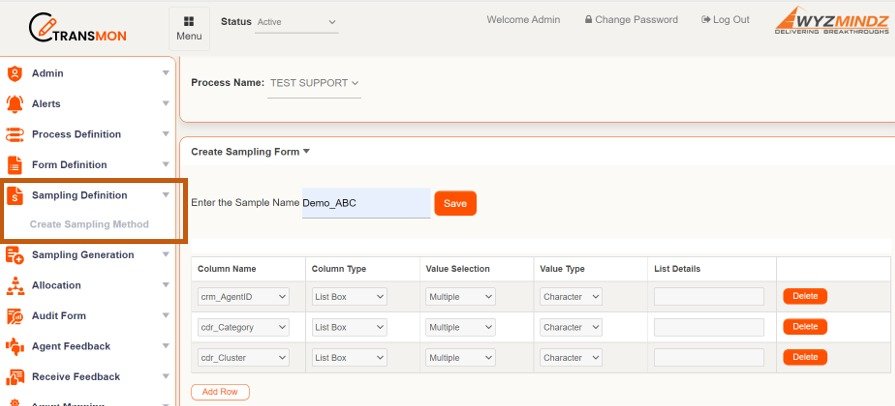Select Create Sampling Method submenu item
Screen dimensions: 895x406
coord(89,224)
